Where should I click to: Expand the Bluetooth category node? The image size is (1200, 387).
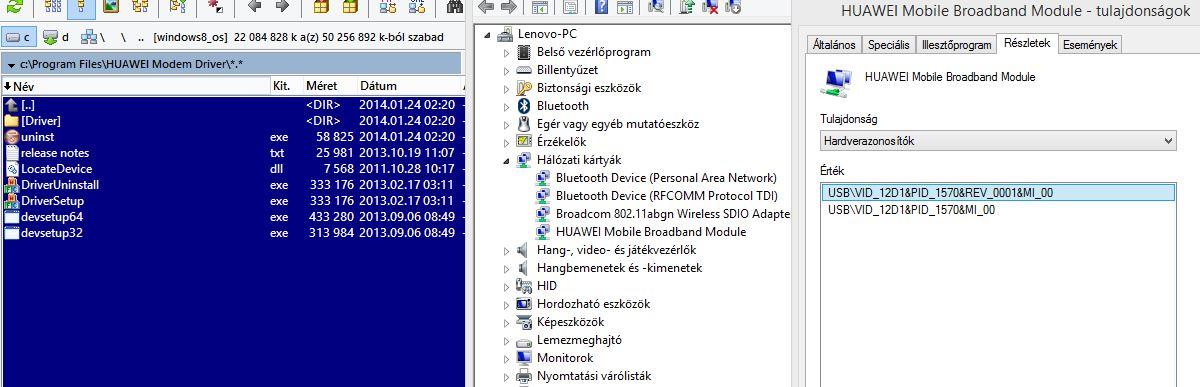pyautogui.click(x=506, y=106)
